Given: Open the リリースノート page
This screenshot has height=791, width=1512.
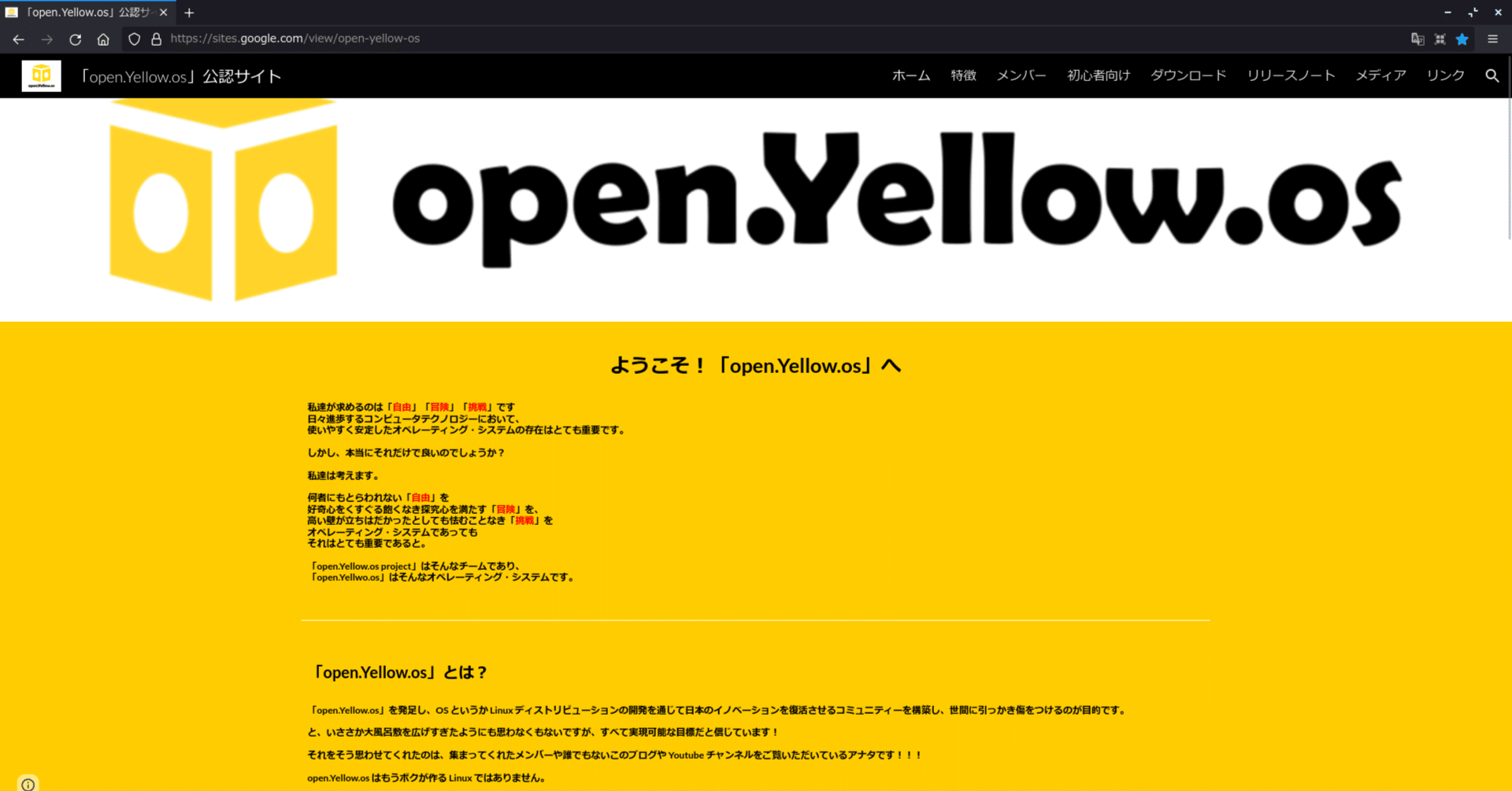Looking at the screenshot, I should coord(1291,76).
